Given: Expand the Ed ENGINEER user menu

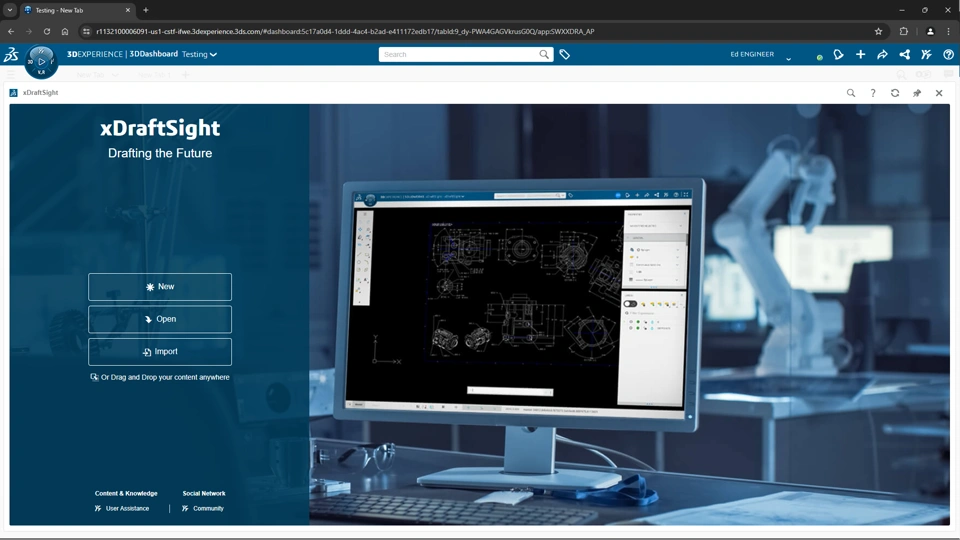Looking at the screenshot, I should pos(789,59).
